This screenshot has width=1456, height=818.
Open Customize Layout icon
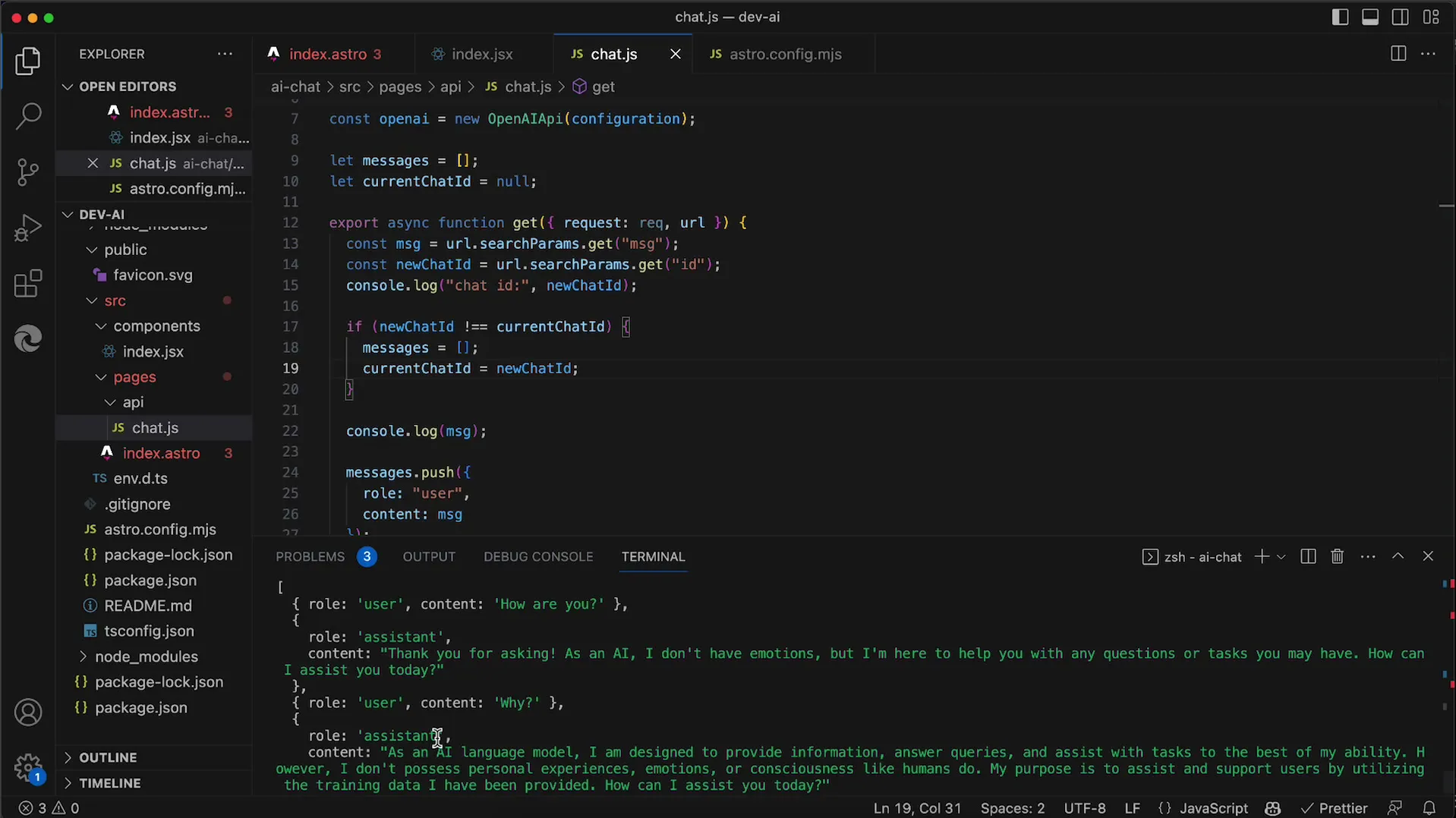(1431, 17)
